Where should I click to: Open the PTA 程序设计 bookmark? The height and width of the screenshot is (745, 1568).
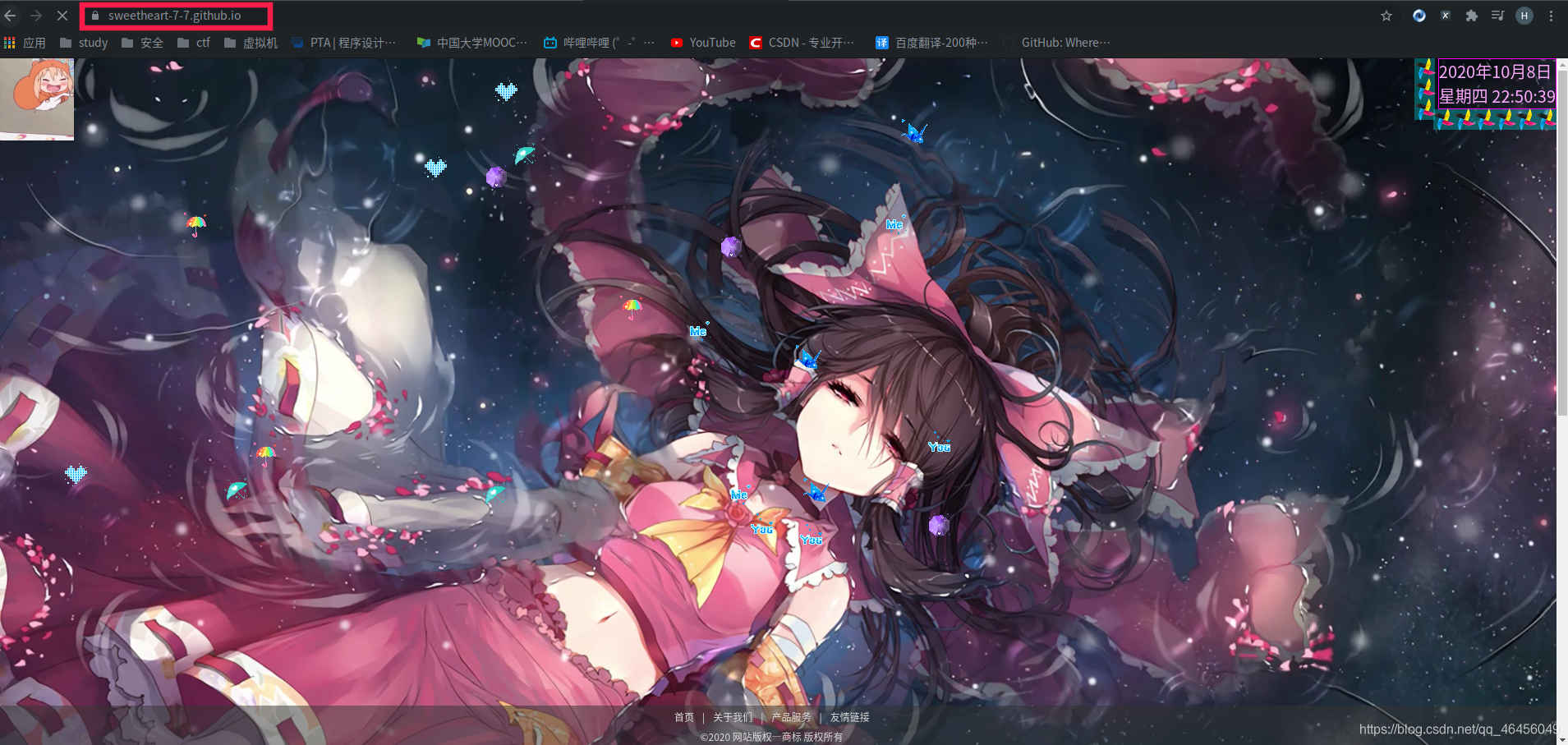click(x=343, y=43)
